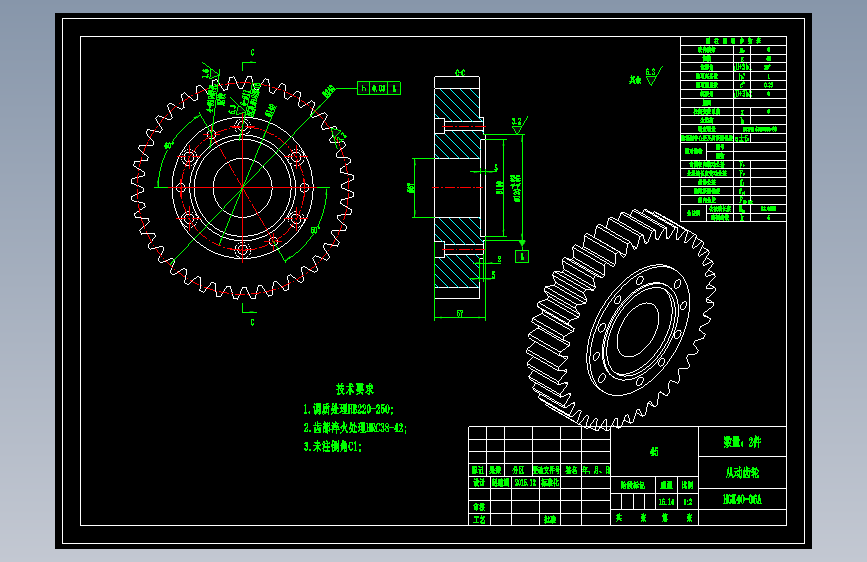Click the 分区 header cell

click(x=518, y=470)
